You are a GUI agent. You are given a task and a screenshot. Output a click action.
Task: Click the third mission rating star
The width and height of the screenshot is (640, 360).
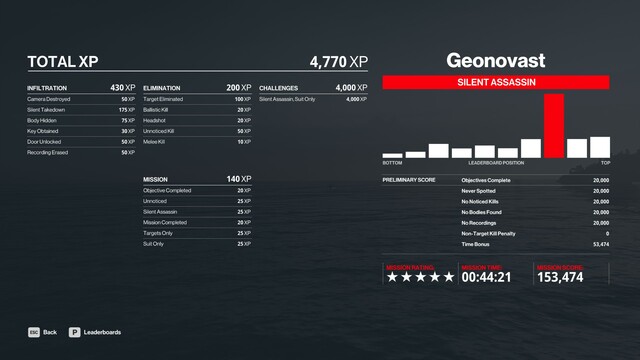420,277
